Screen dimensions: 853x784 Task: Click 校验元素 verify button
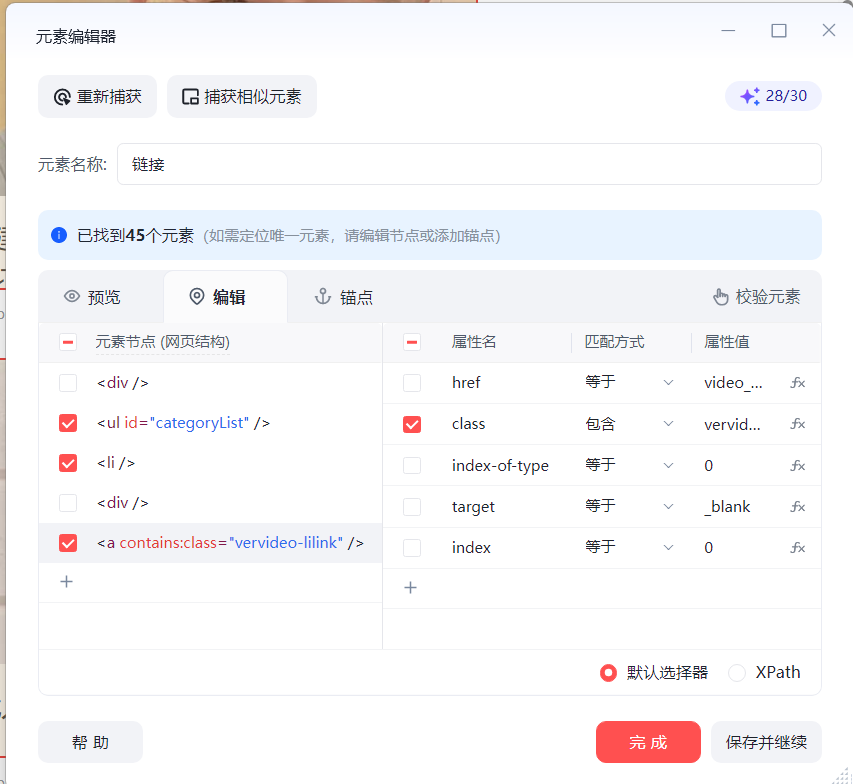(x=757, y=297)
